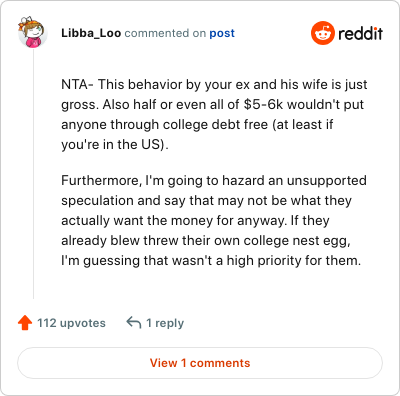The image size is (400, 396).
Task: Click the "$5-6k" amount in comment
Action: (x=263, y=104)
